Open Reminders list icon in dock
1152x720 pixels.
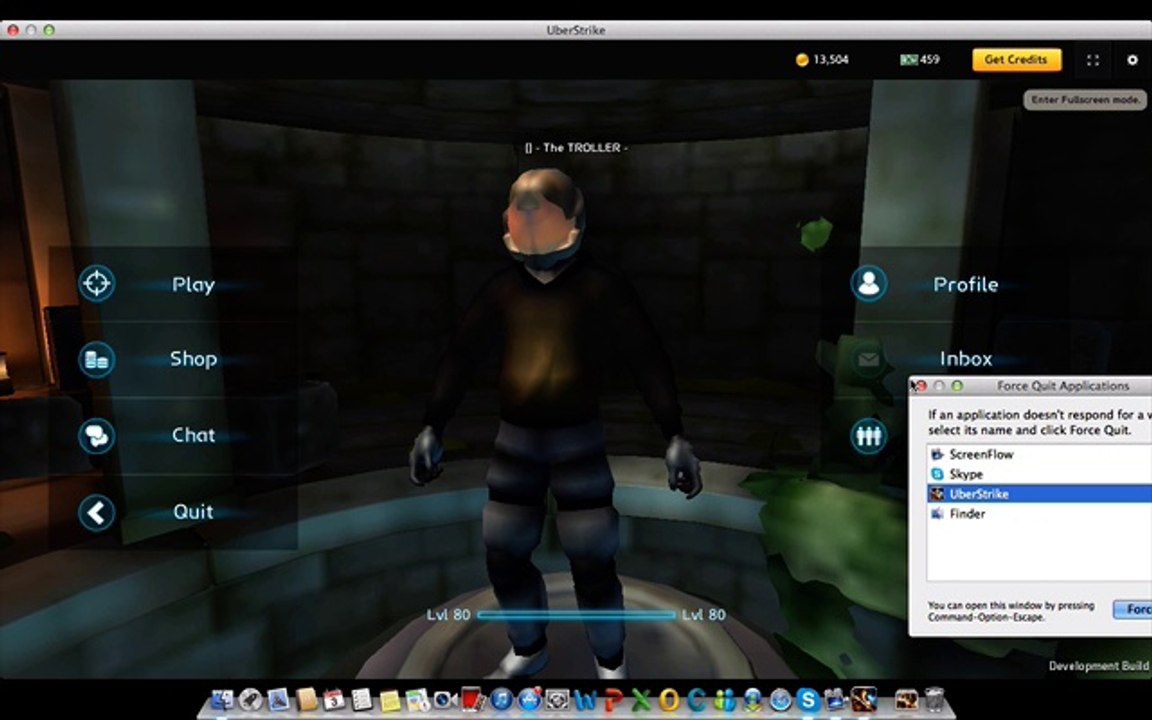[x=361, y=699]
